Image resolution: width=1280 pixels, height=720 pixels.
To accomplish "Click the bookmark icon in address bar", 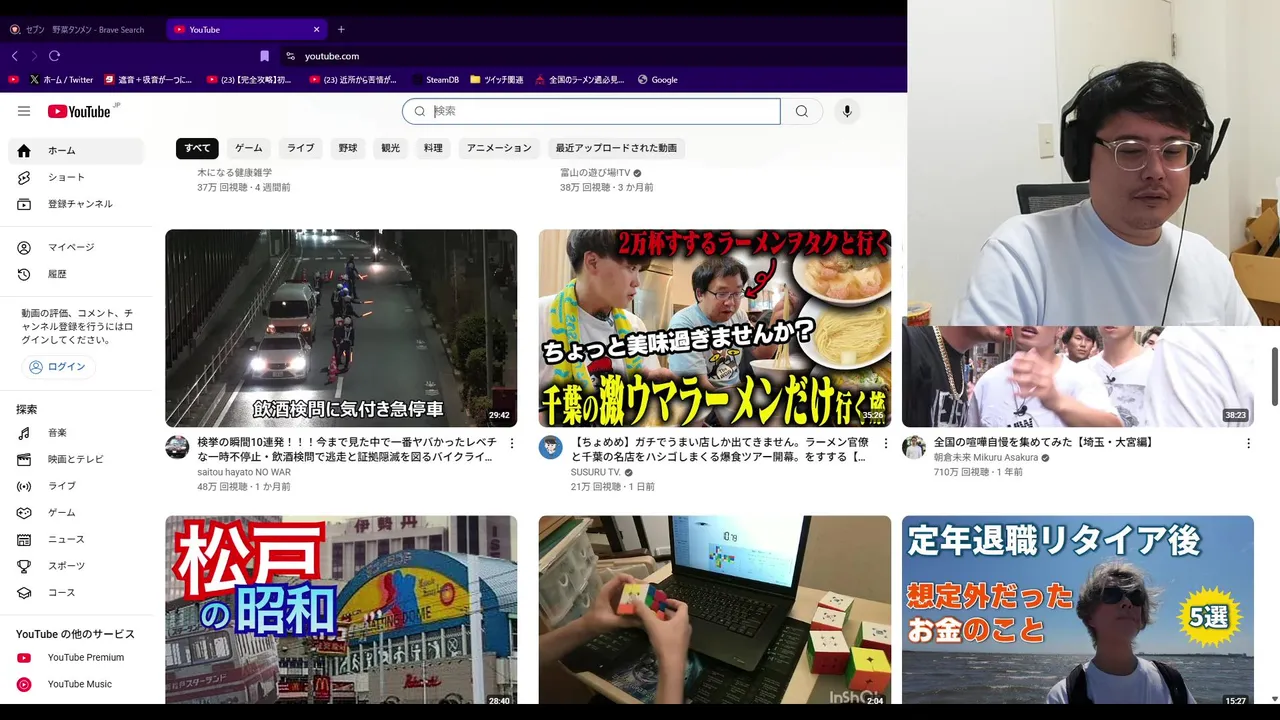I will [x=264, y=56].
